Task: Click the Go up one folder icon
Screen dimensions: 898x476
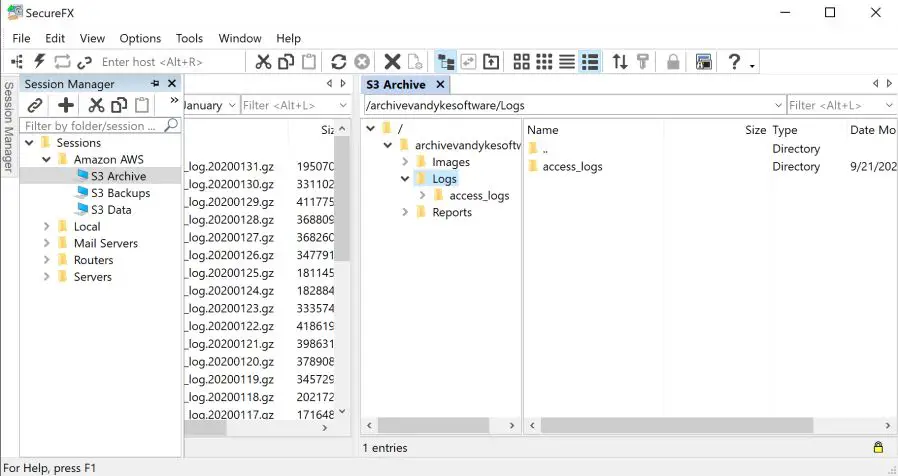Action: [x=491, y=61]
